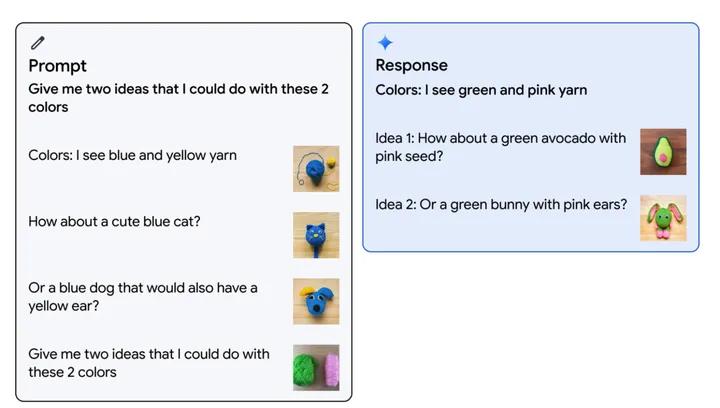Click "Colors: I see blue and yellow yarn" text

132,156
